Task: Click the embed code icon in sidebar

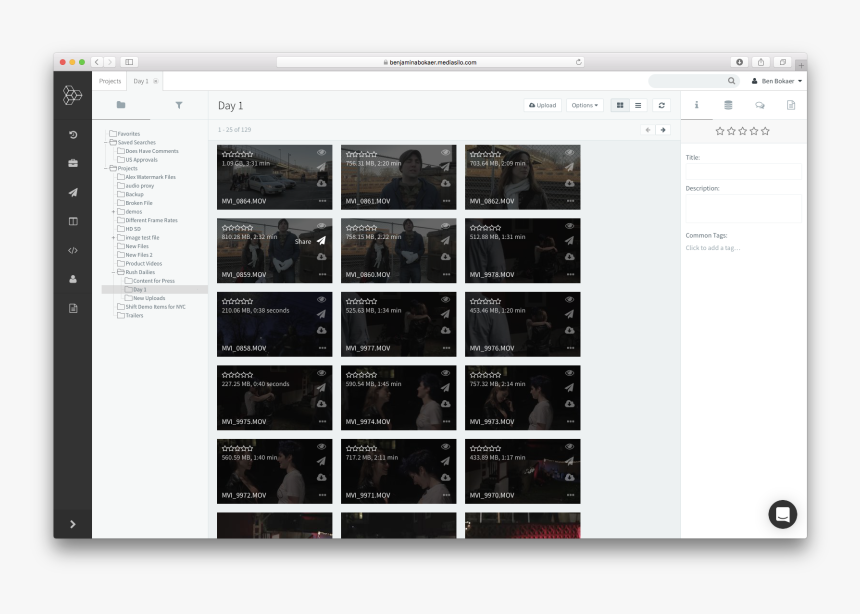Action: (72, 250)
